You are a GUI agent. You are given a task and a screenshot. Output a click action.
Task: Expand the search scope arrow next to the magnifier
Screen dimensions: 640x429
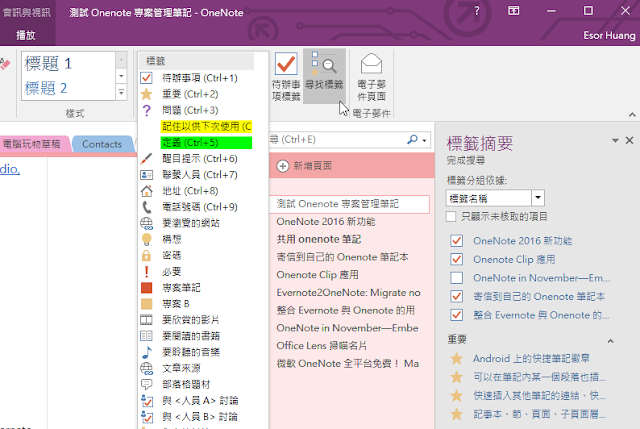(424, 140)
